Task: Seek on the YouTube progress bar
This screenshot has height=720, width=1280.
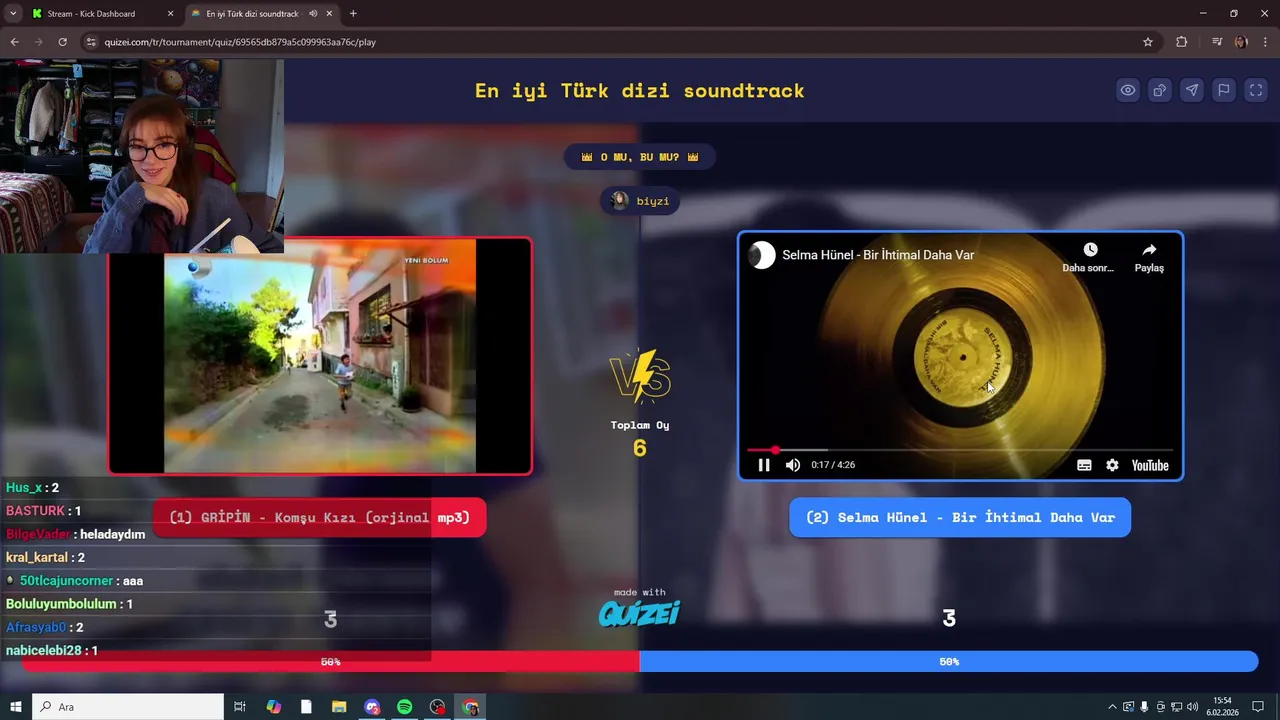Action: (960, 450)
